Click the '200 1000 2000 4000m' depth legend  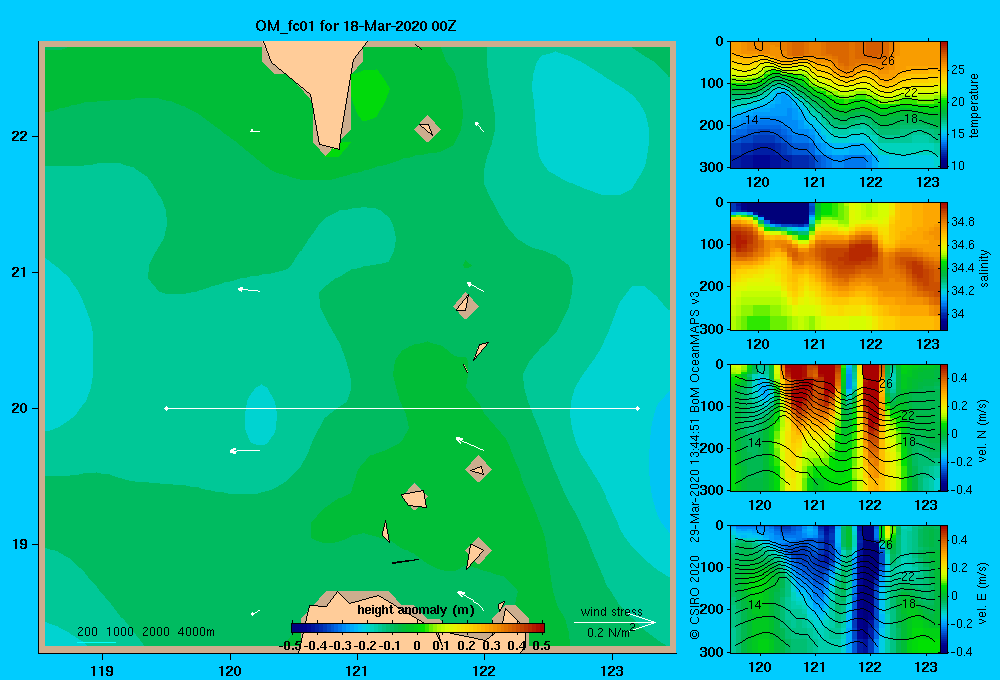(x=145, y=632)
